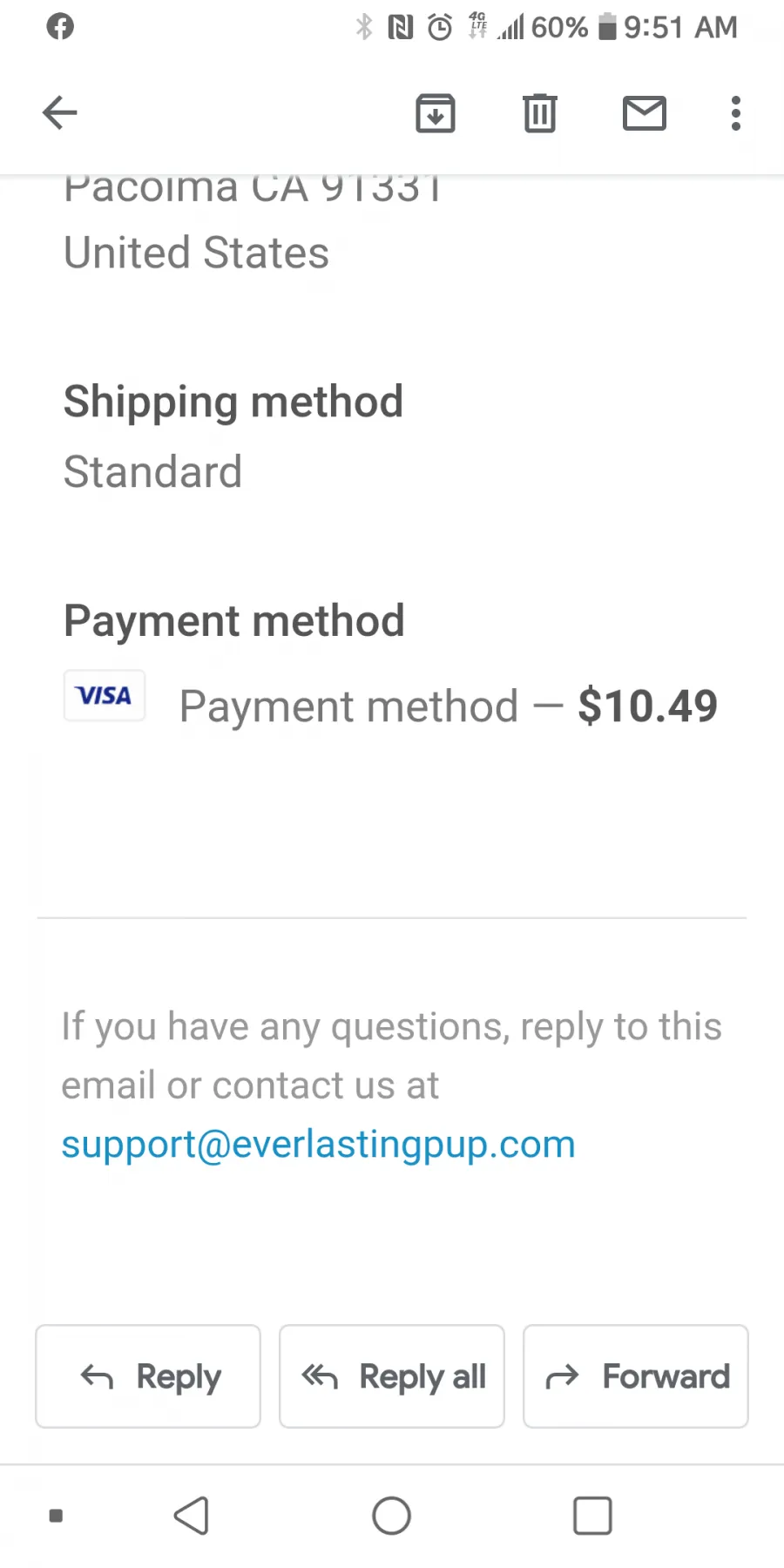Tap the battery status icon
Image resolution: width=784 pixels, height=1568 pixels.
(x=607, y=27)
